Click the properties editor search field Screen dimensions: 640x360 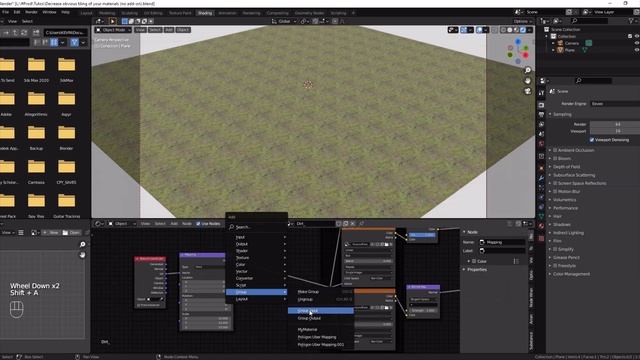coord(593,81)
